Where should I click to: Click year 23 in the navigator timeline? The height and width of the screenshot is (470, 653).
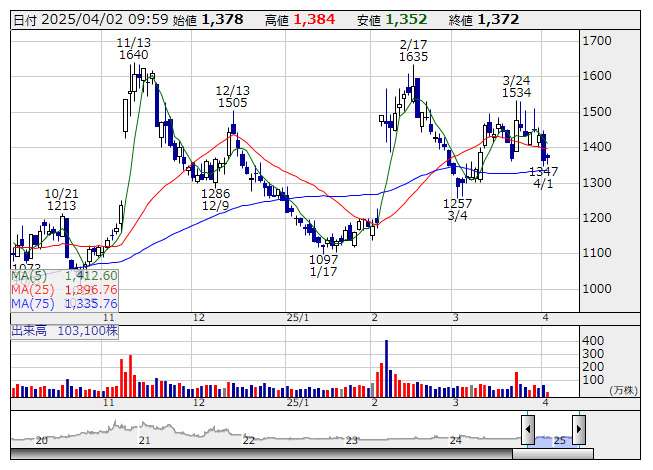(x=352, y=440)
